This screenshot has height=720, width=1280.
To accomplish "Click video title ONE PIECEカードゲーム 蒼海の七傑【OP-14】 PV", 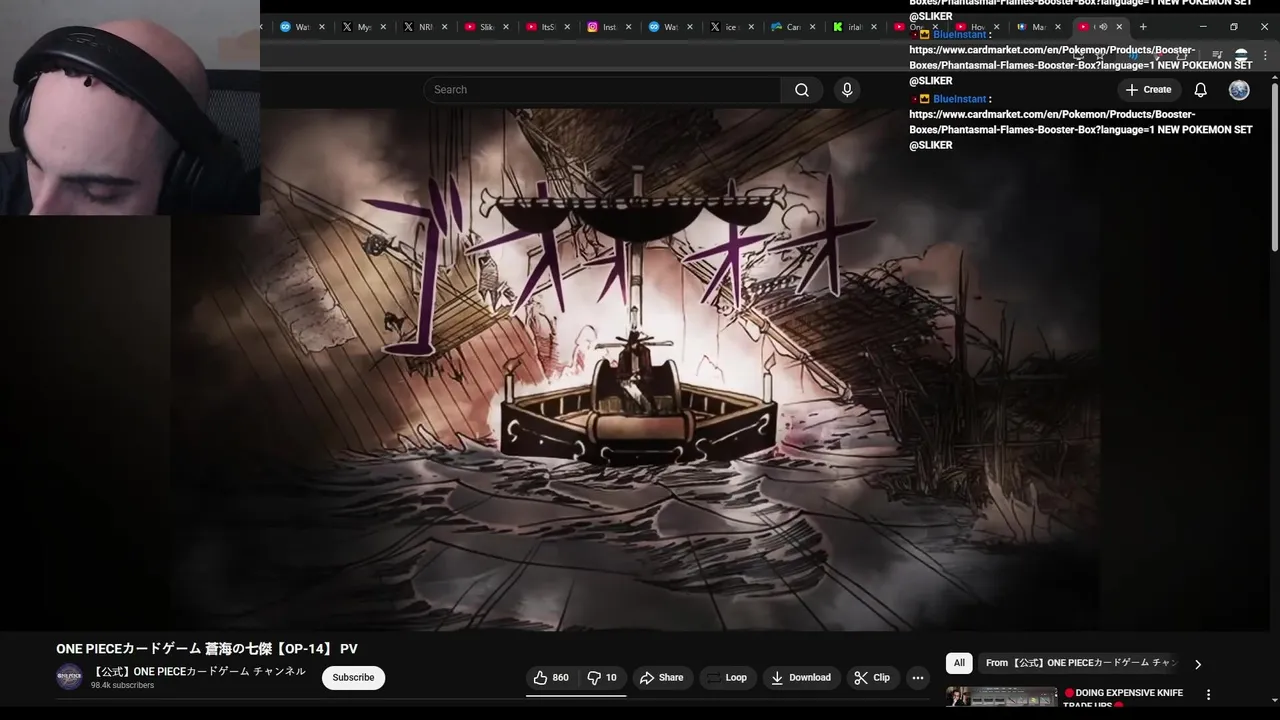I will [207, 649].
